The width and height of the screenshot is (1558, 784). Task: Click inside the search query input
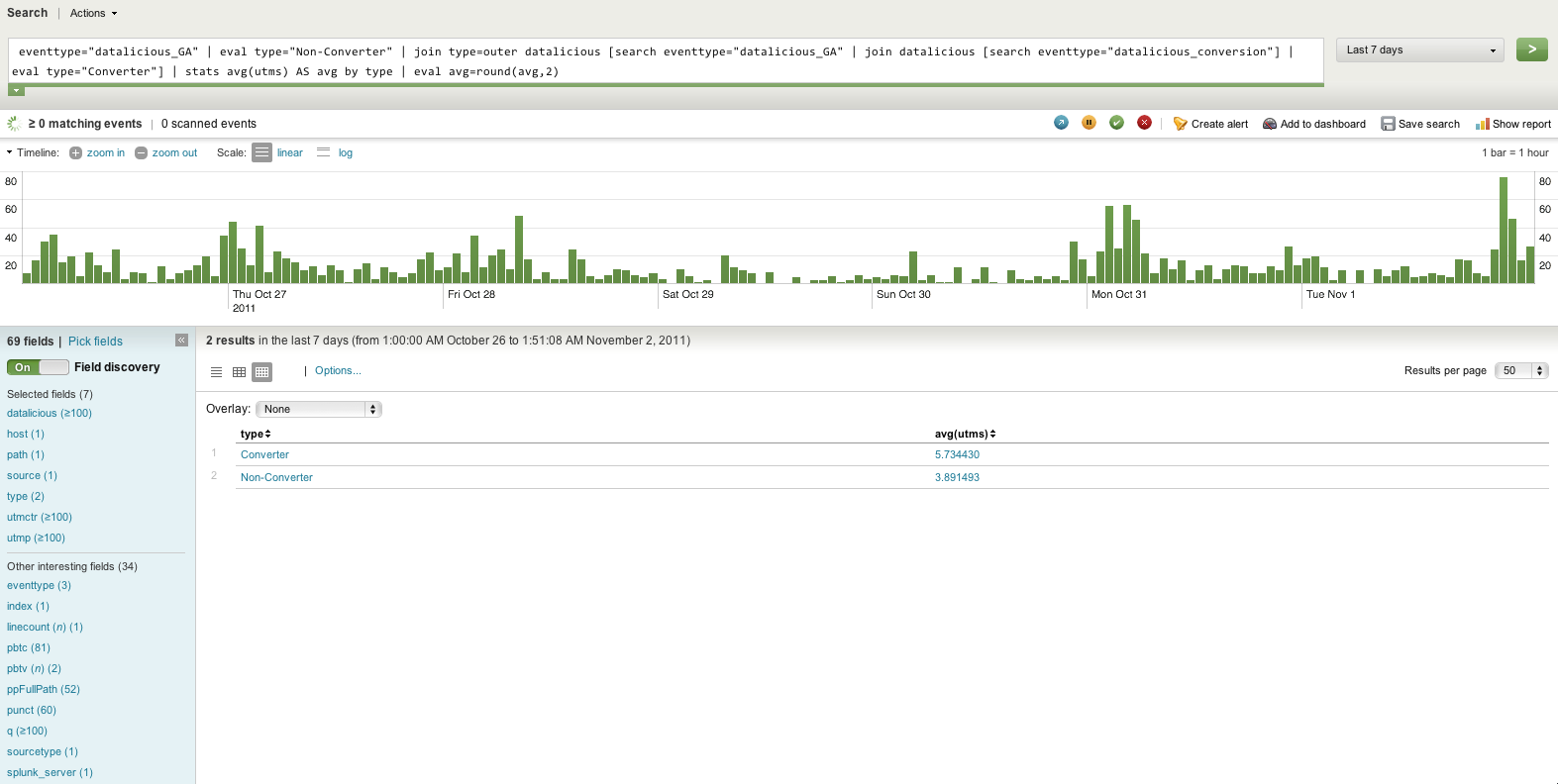click(666, 61)
